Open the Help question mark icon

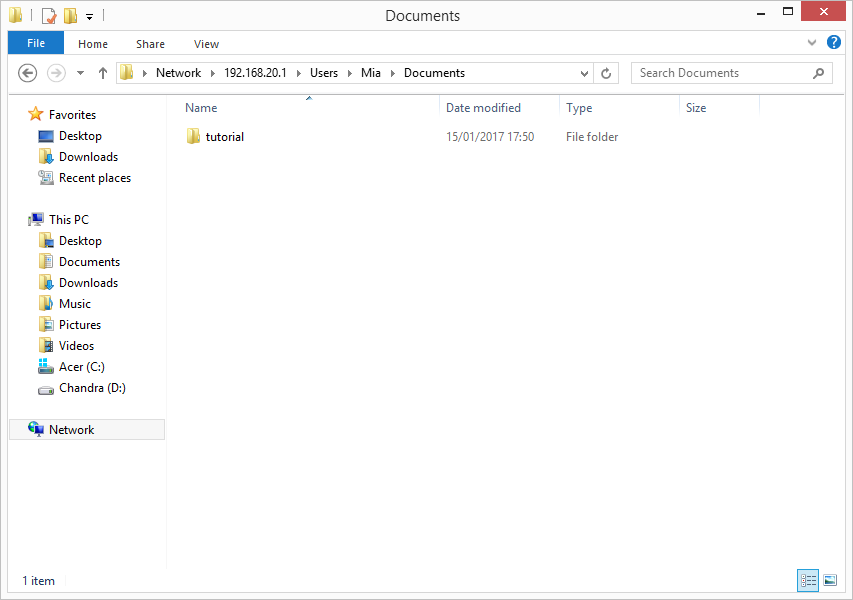[834, 43]
